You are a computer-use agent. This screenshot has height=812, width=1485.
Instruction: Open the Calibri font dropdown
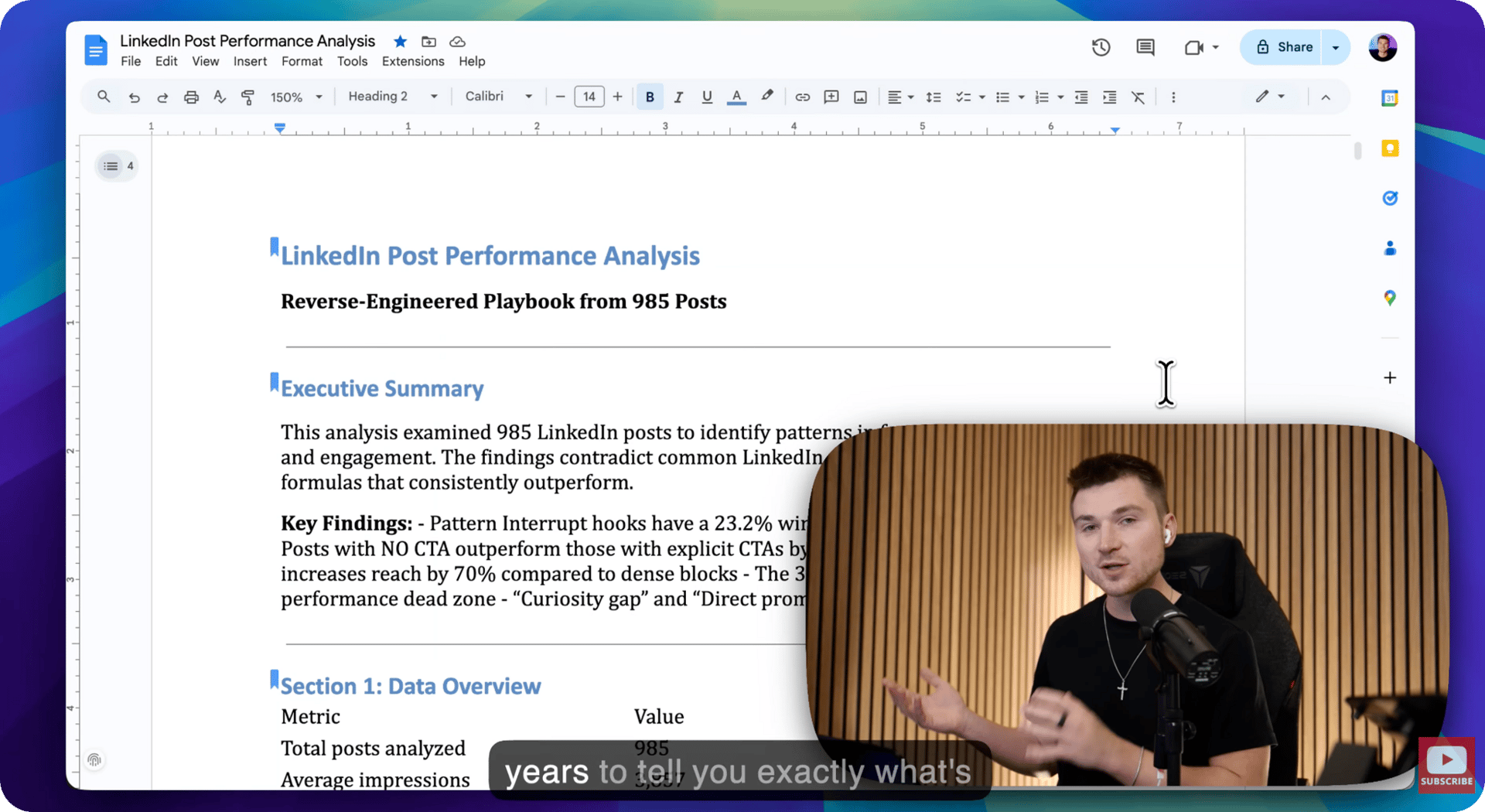(x=499, y=97)
